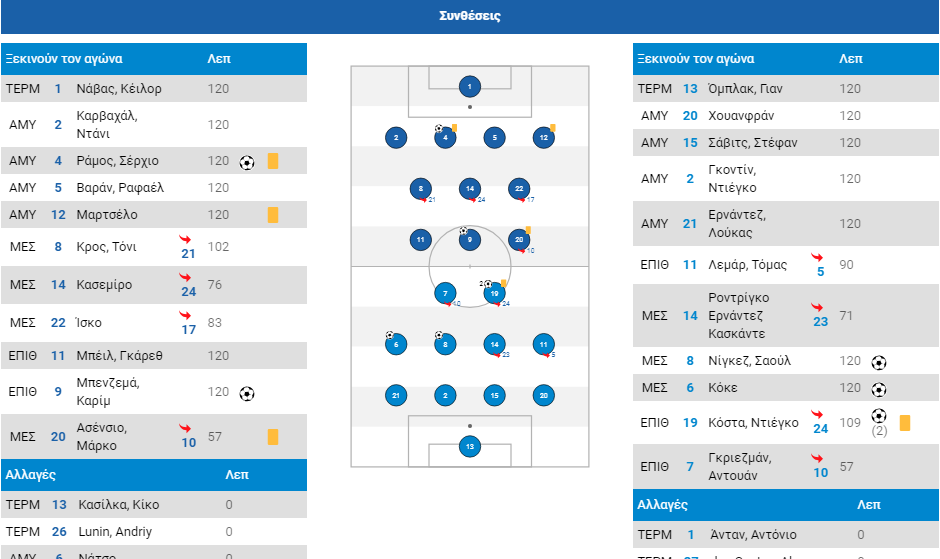940x559 pixels.
Task: Click substitute number 24 beside Κασεμίρο
Action: coord(189,291)
